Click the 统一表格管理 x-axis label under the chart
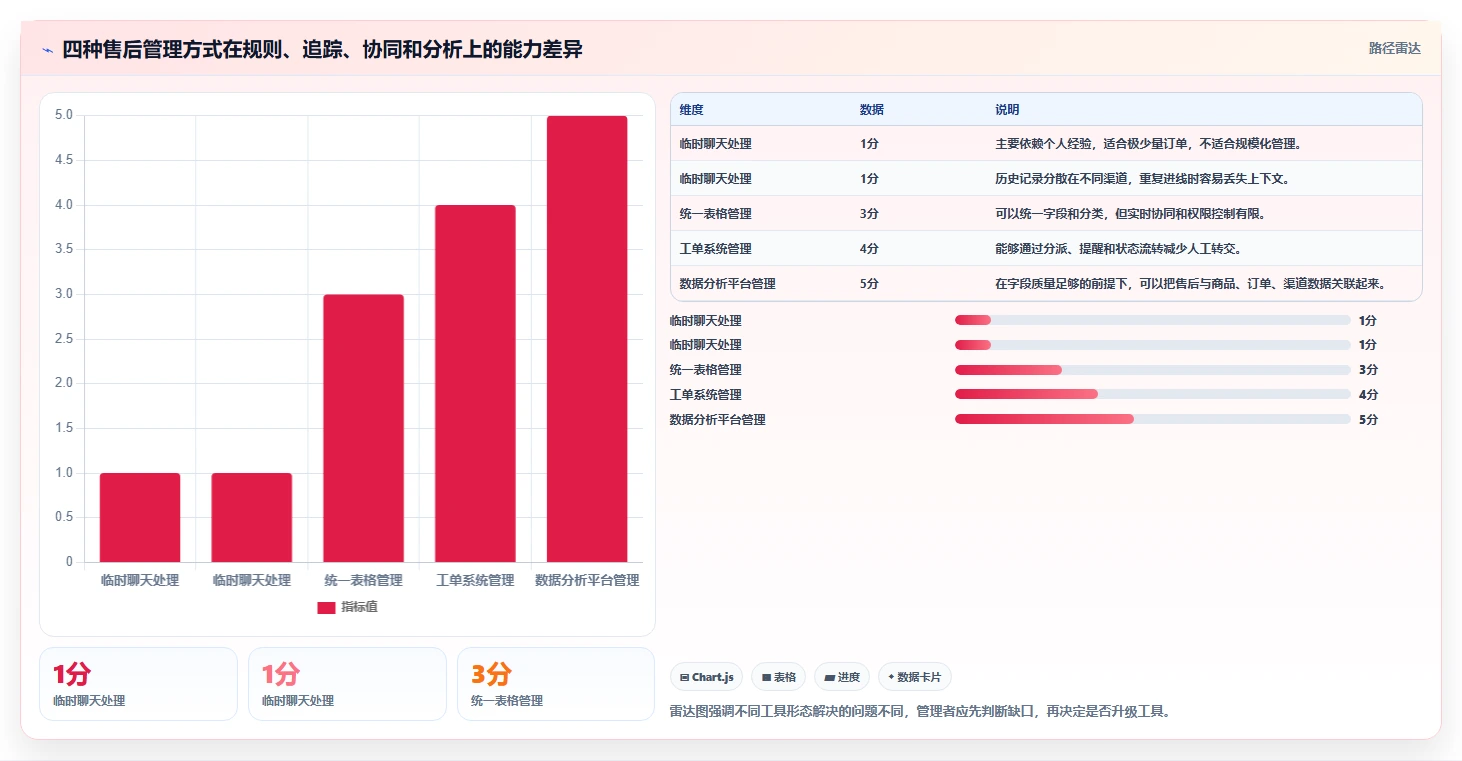This screenshot has height=761, width=1462. pos(363,580)
